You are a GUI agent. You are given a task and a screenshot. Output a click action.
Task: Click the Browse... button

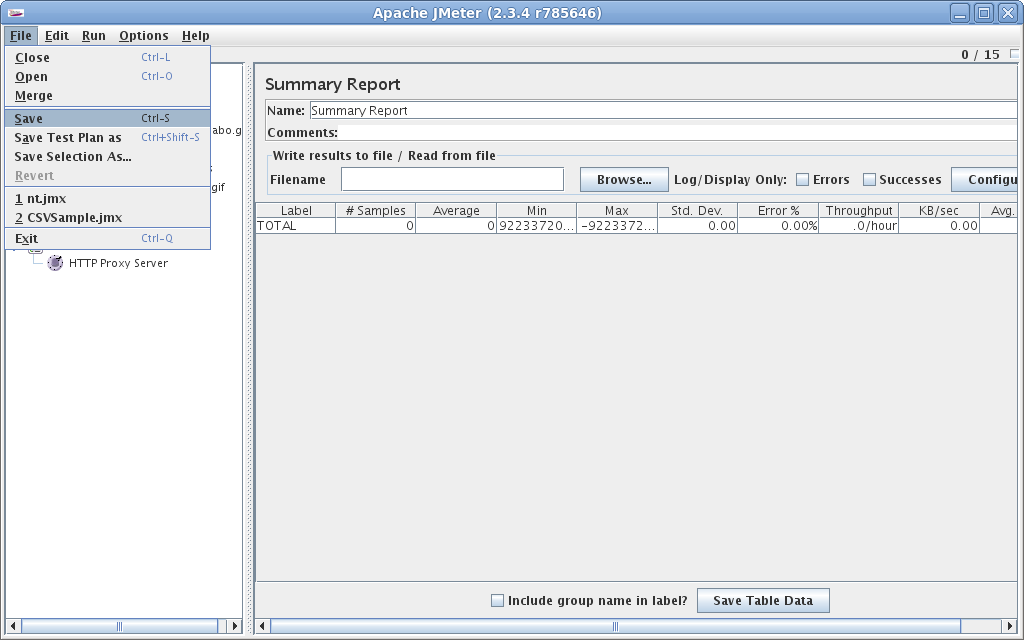pos(624,180)
